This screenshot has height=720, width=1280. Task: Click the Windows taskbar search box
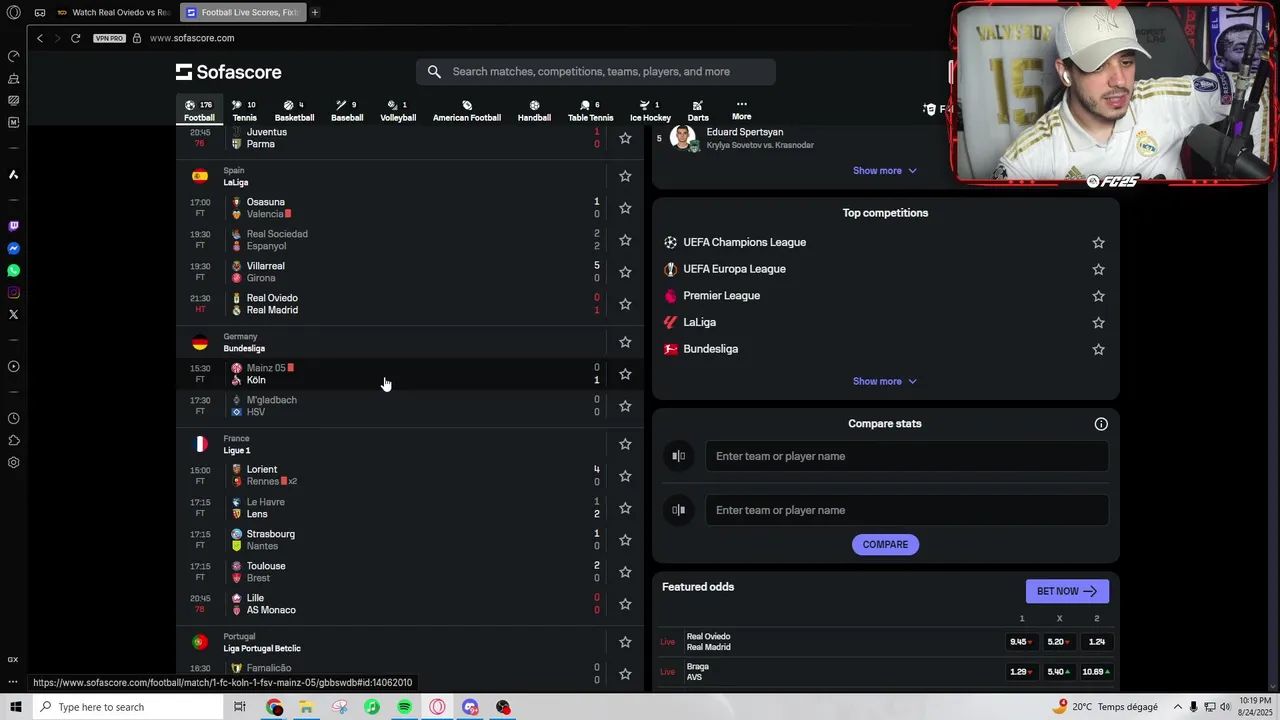point(126,707)
